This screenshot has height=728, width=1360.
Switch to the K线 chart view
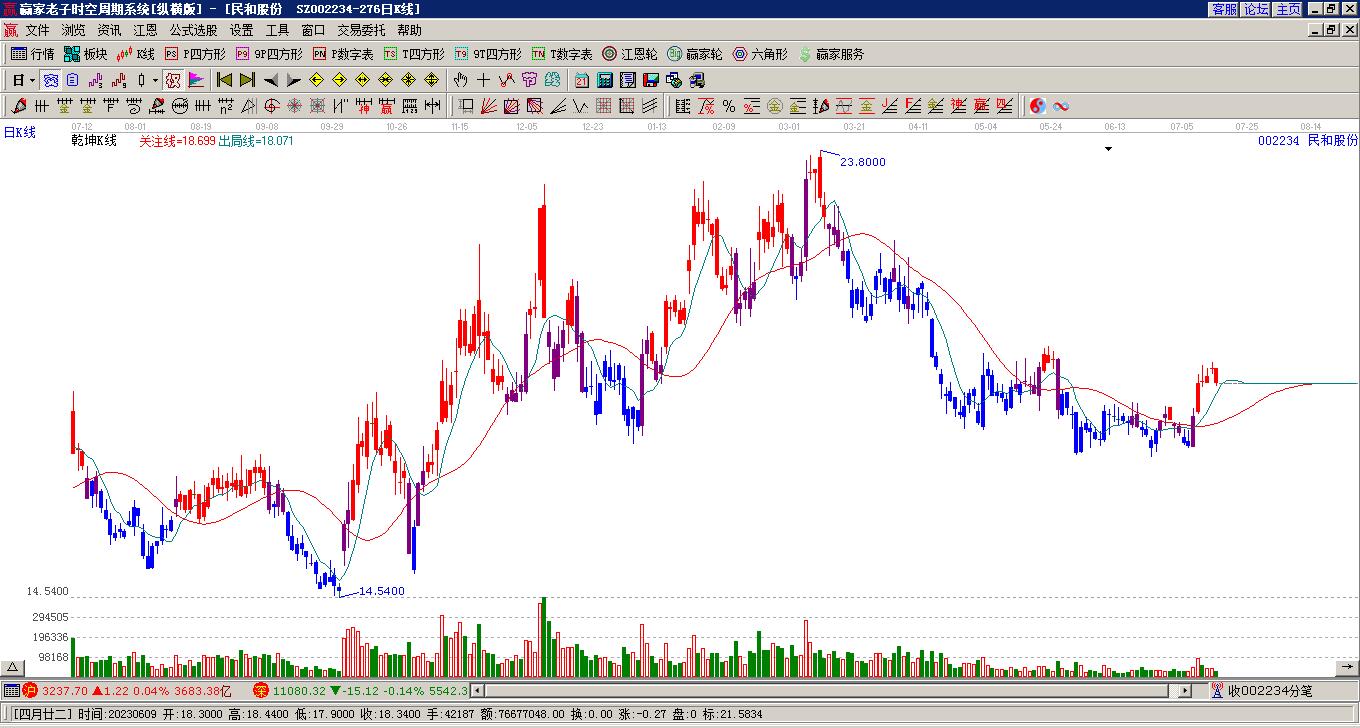pyautogui.click(x=136, y=54)
